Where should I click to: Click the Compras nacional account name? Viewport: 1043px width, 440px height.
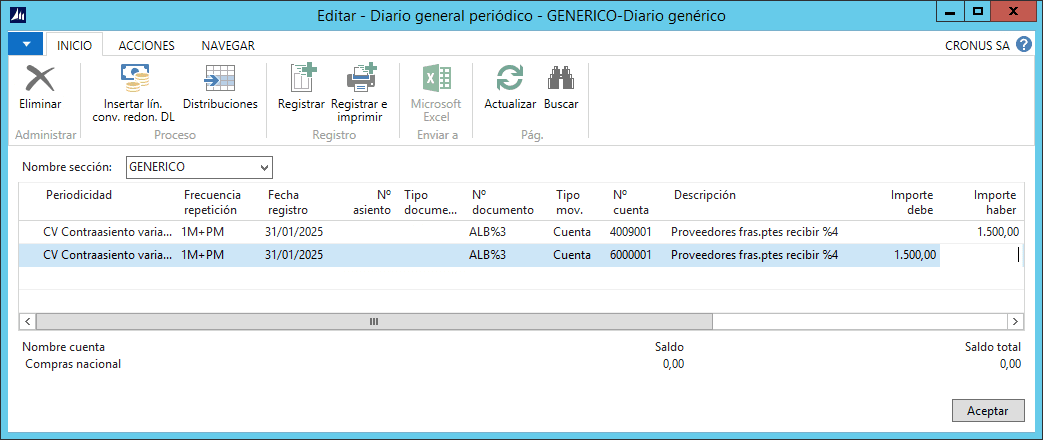pos(73,364)
